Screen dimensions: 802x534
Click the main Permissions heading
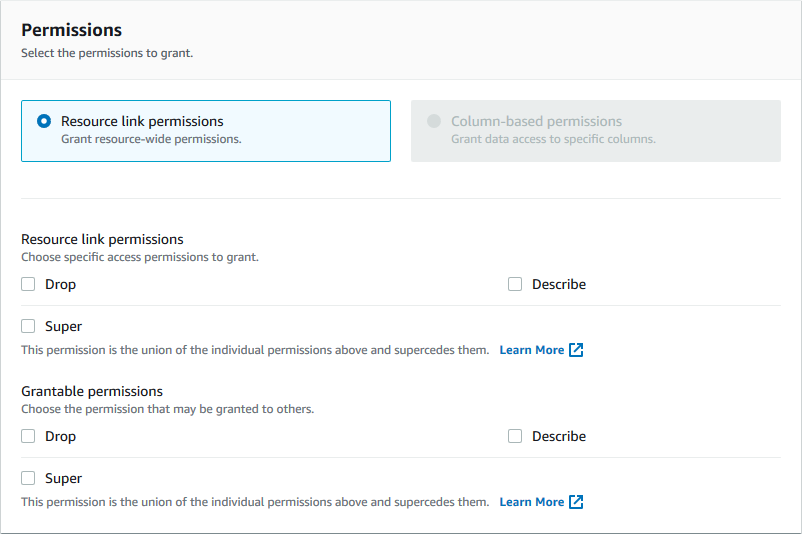pyautogui.click(x=71, y=30)
